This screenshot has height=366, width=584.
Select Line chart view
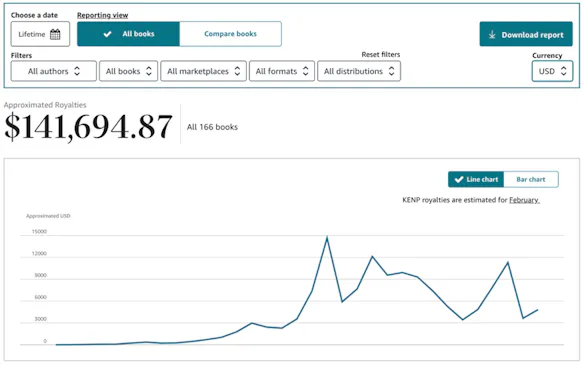pos(476,179)
